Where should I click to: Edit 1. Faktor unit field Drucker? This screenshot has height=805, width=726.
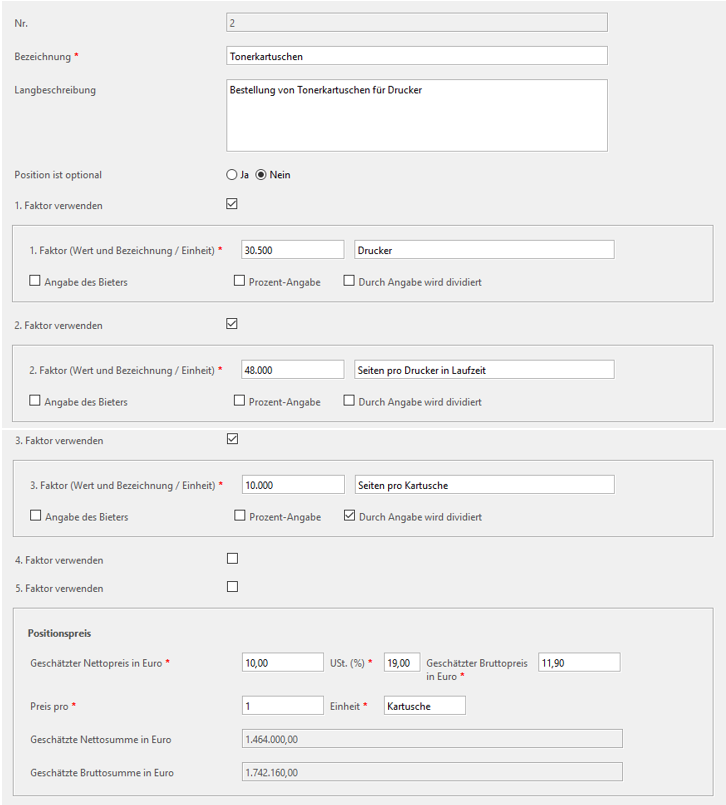484,250
